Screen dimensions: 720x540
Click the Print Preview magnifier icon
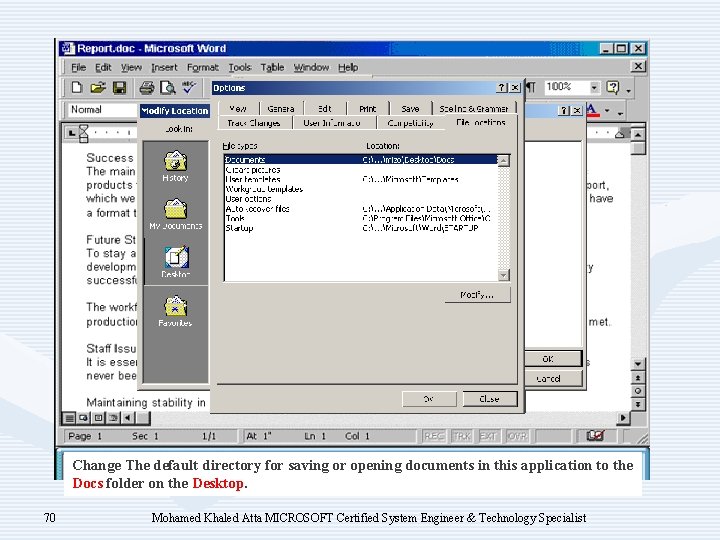click(x=168, y=87)
